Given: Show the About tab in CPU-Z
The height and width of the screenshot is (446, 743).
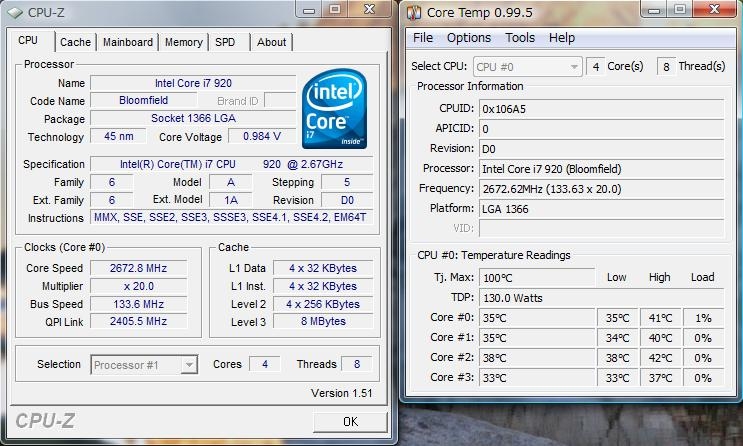Looking at the screenshot, I should click(272, 42).
